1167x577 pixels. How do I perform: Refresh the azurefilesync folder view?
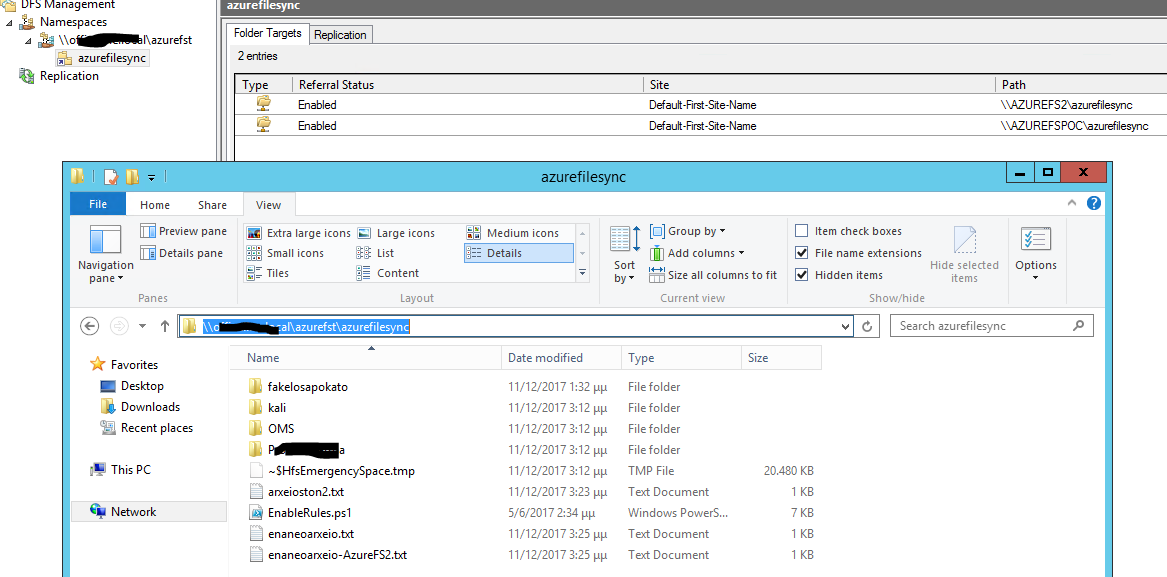[x=866, y=325]
